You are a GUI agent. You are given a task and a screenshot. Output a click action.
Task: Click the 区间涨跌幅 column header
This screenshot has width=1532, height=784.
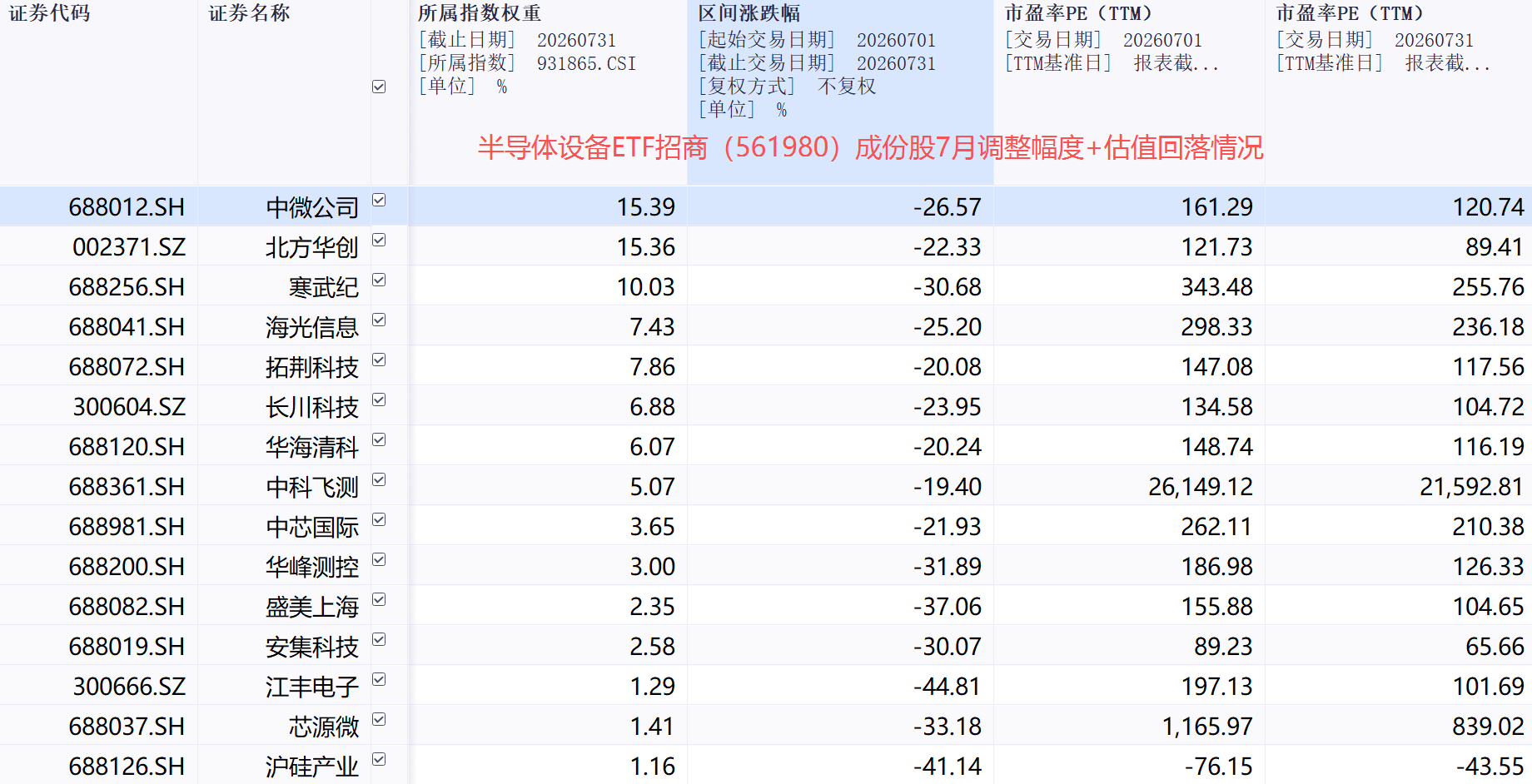(x=749, y=13)
